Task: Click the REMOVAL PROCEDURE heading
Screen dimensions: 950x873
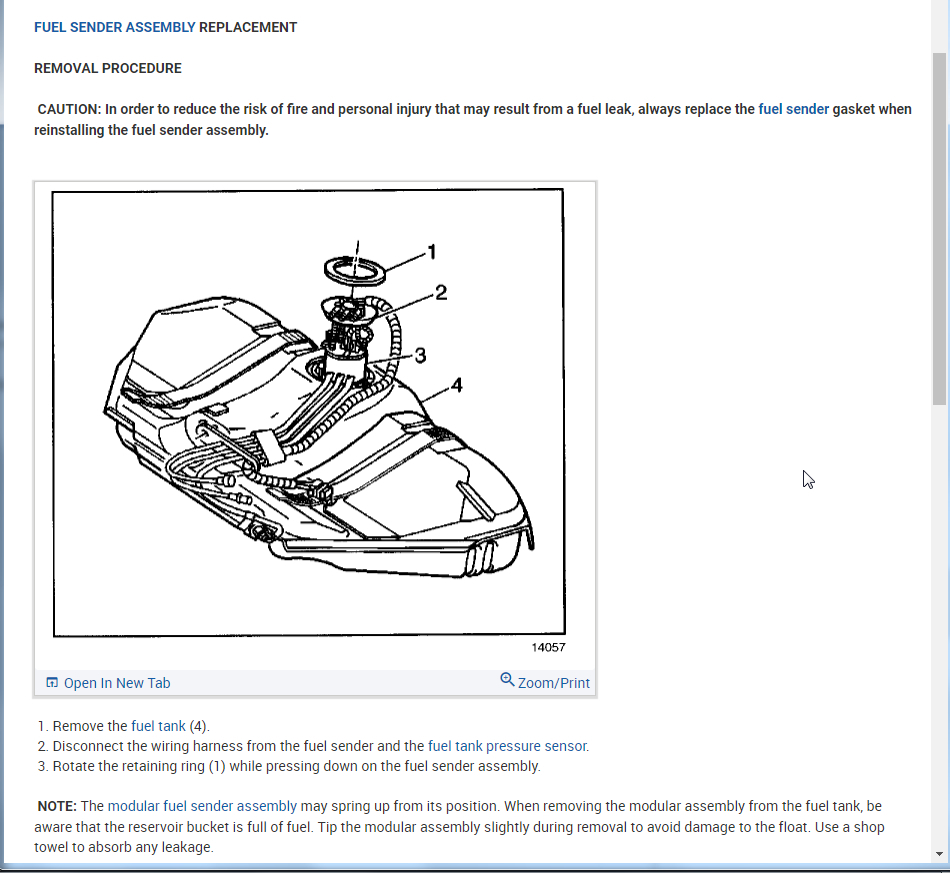Action: pos(108,68)
